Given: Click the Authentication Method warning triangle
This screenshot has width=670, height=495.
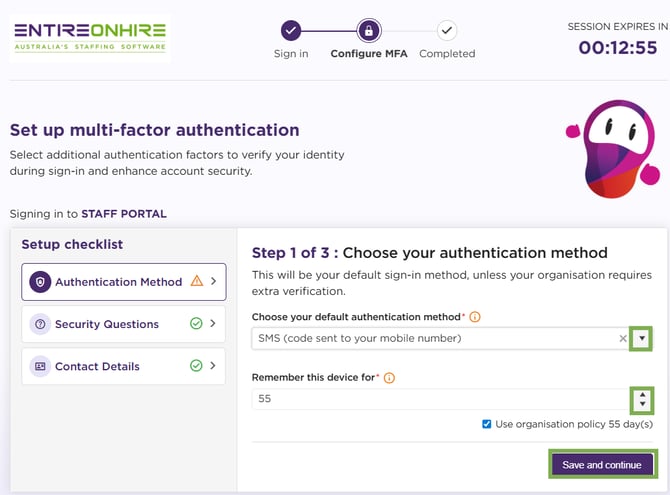Looking at the screenshot, I should [x=196, y=282].
